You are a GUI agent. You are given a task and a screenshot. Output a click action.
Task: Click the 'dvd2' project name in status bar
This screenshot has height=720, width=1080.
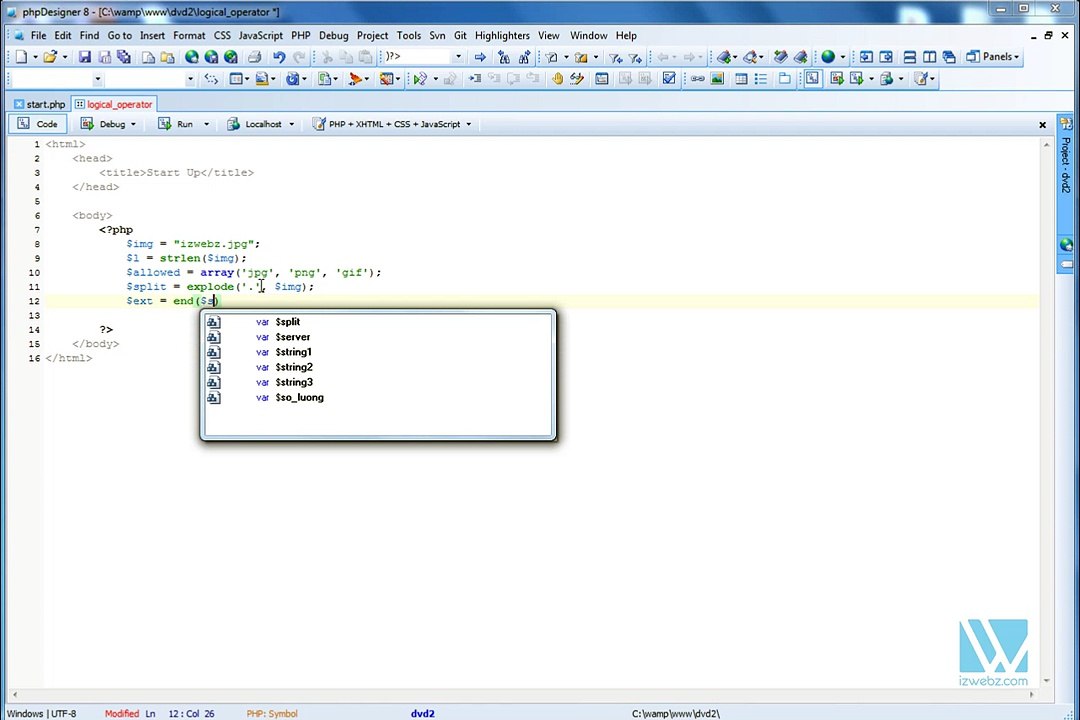tap(422, 714)
